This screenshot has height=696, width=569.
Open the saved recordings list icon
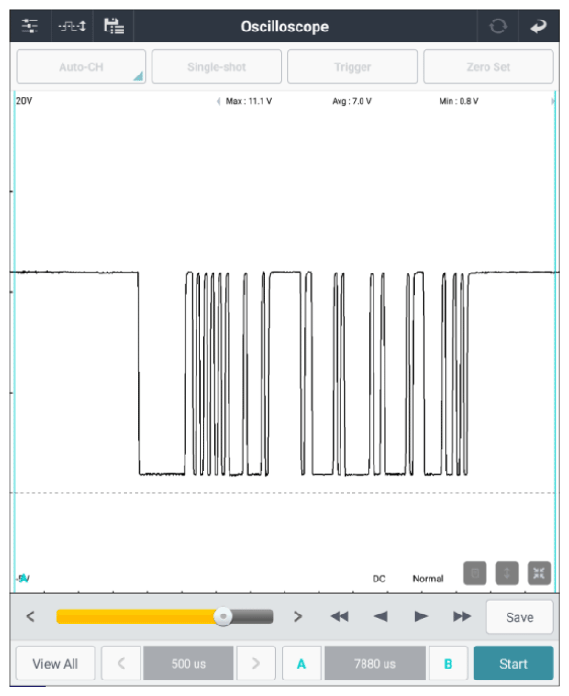coord(114,26)
